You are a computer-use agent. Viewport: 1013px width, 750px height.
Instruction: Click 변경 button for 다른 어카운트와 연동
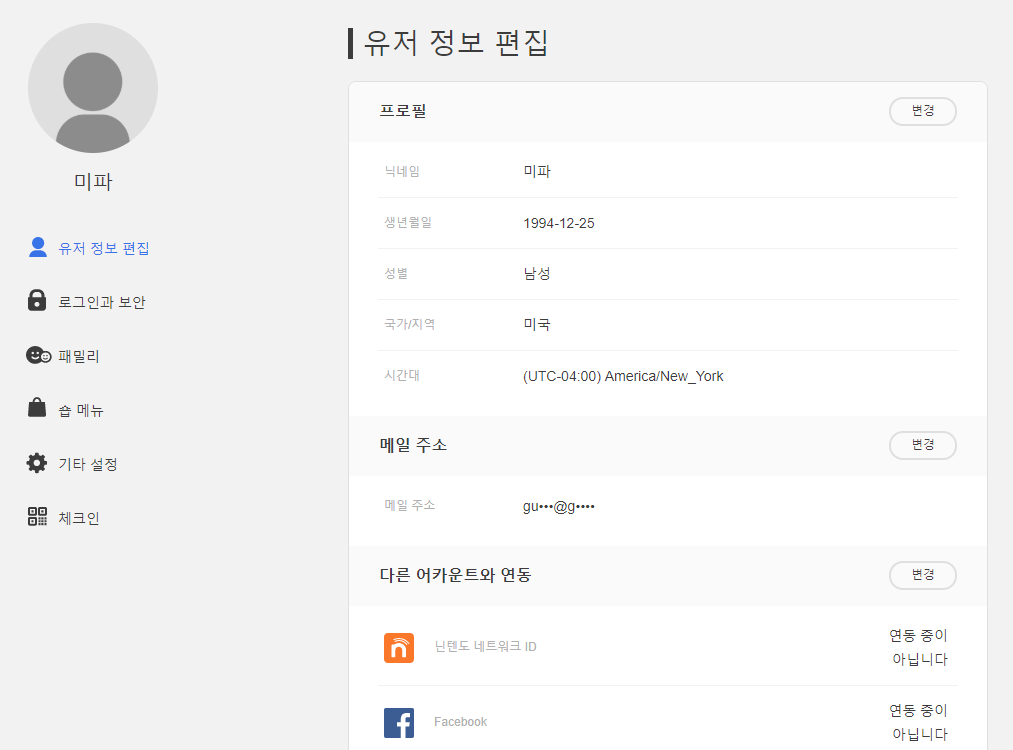923,575
